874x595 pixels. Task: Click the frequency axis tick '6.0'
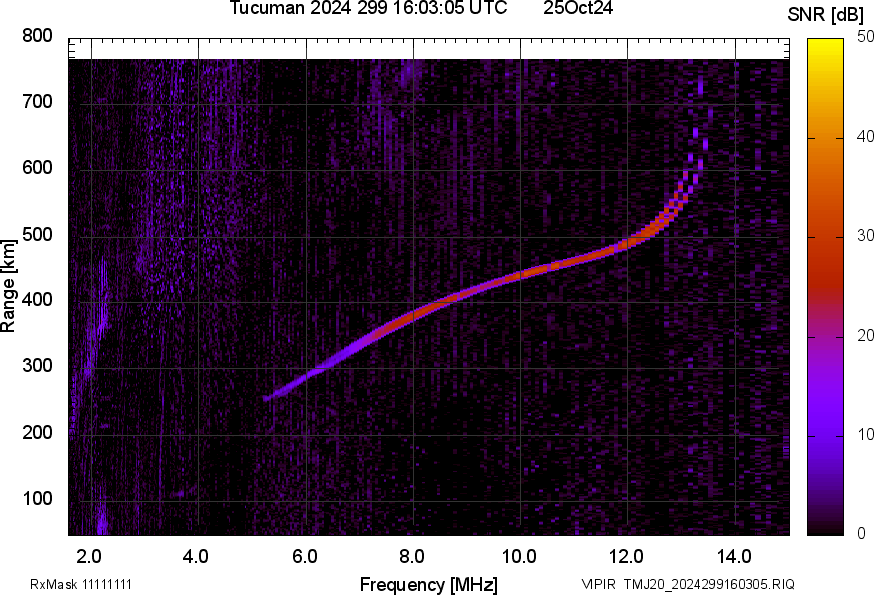pos(304,556)
